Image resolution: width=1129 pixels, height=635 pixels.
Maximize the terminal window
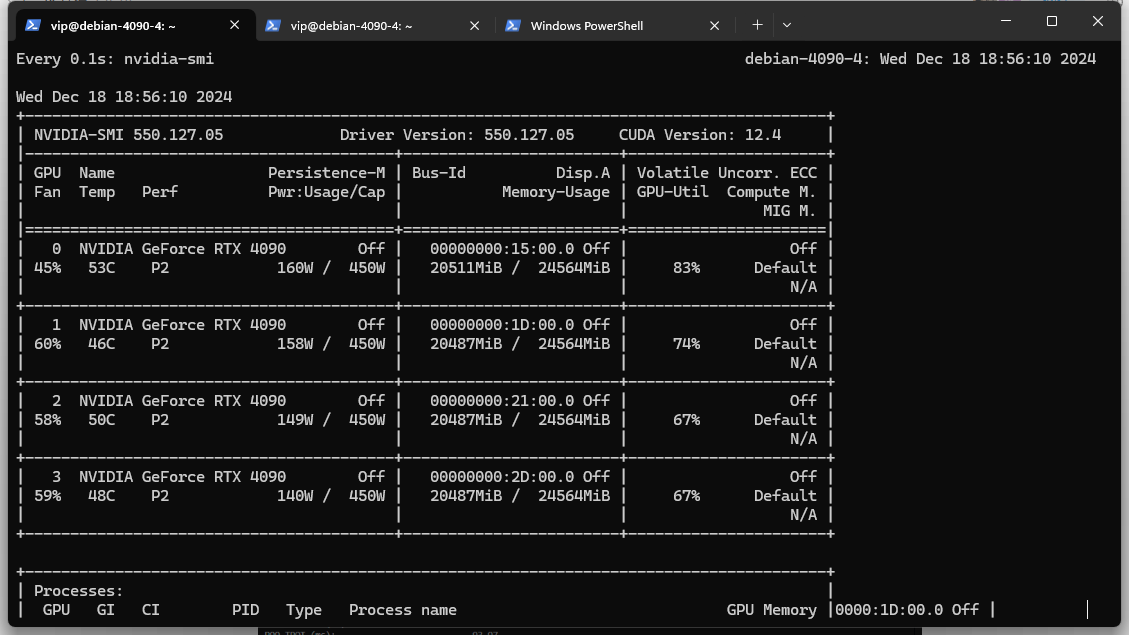[x=1052, y=21]
